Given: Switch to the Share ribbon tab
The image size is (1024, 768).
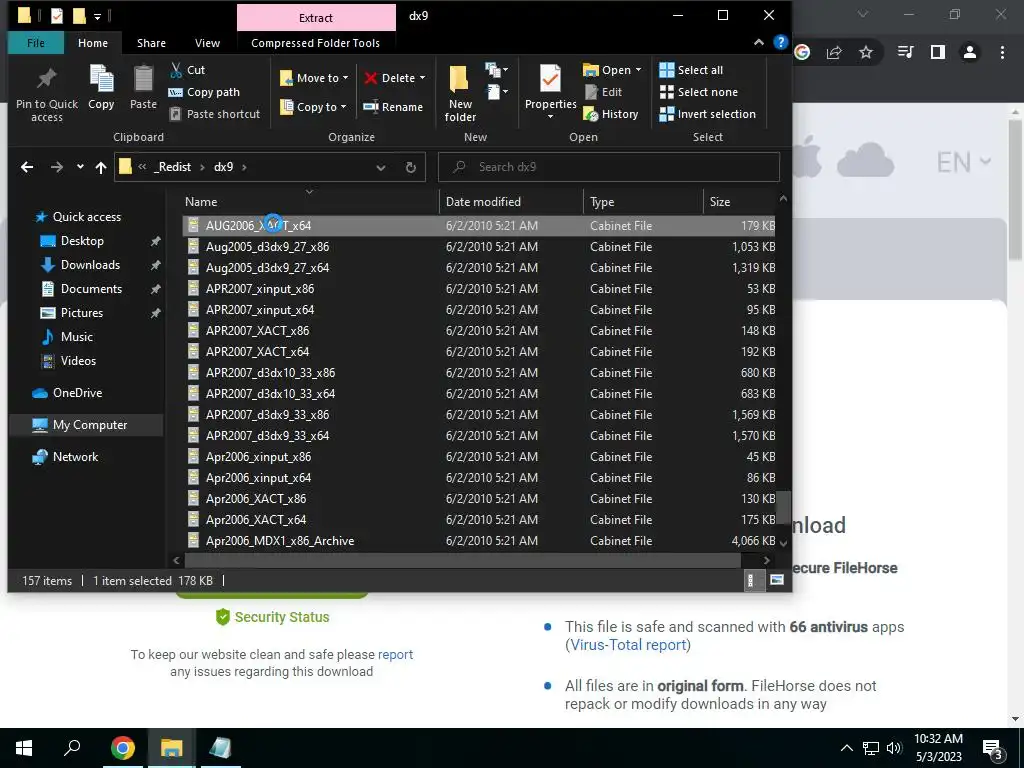Looking at the screenshot, I should click(x=151, y=43).
